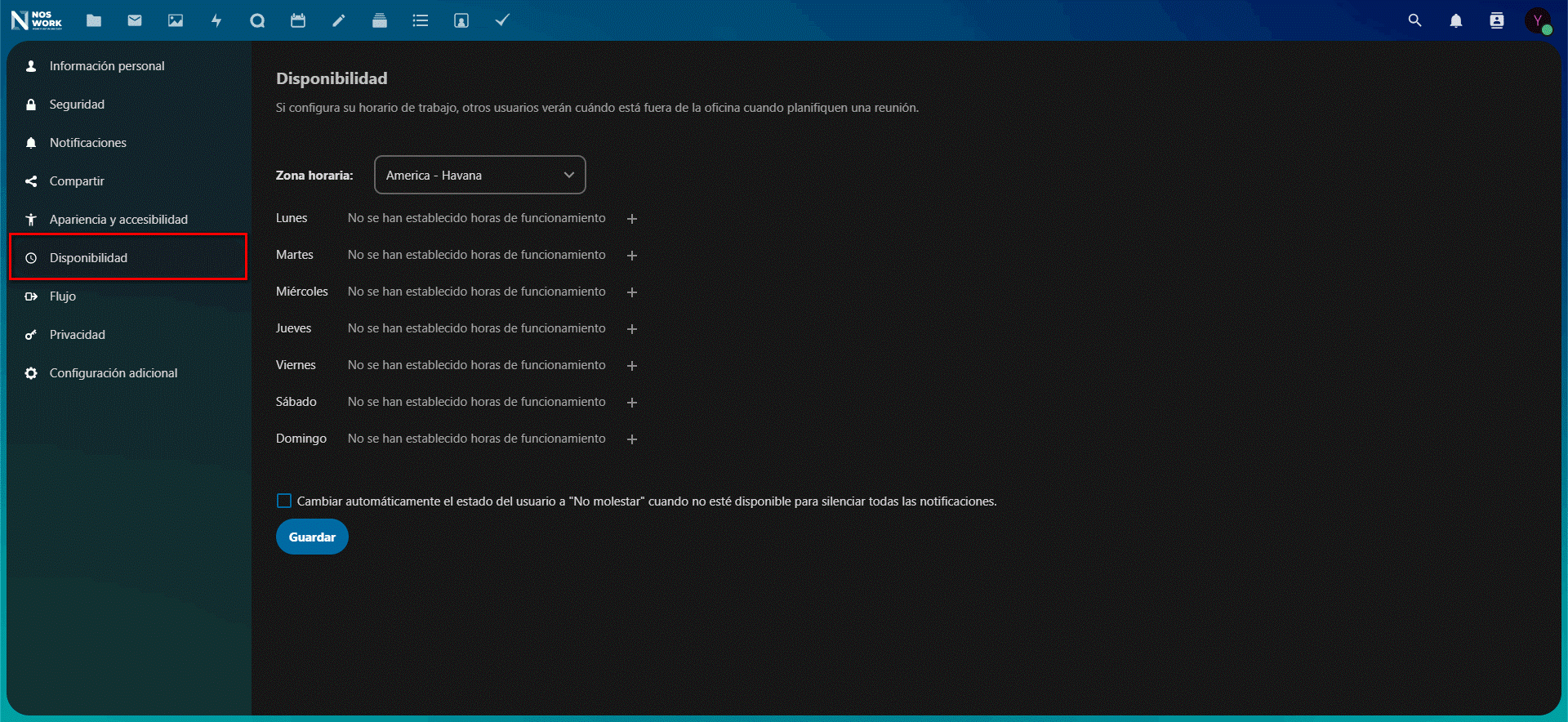
Task: Click 'No se han establecido' text for Martes
Action: (x=477, y=255)
